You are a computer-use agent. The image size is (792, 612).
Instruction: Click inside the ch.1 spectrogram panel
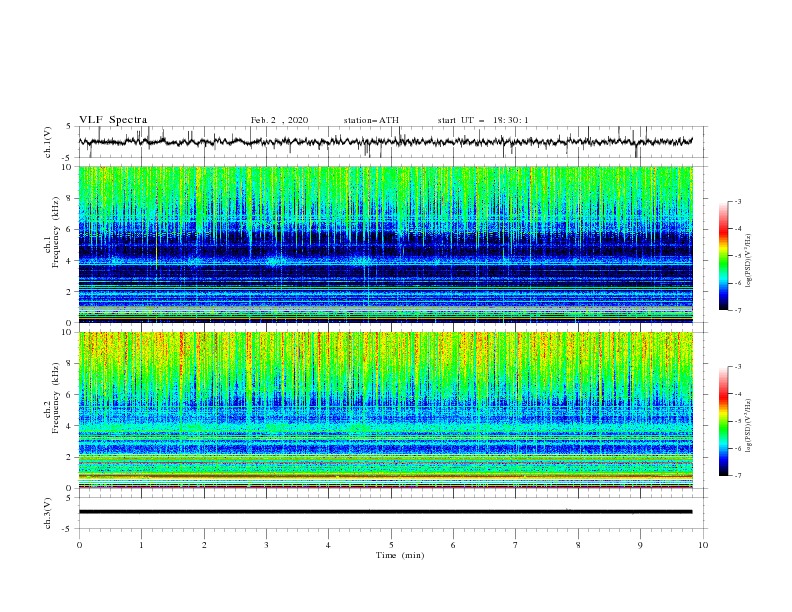[385, 244]
